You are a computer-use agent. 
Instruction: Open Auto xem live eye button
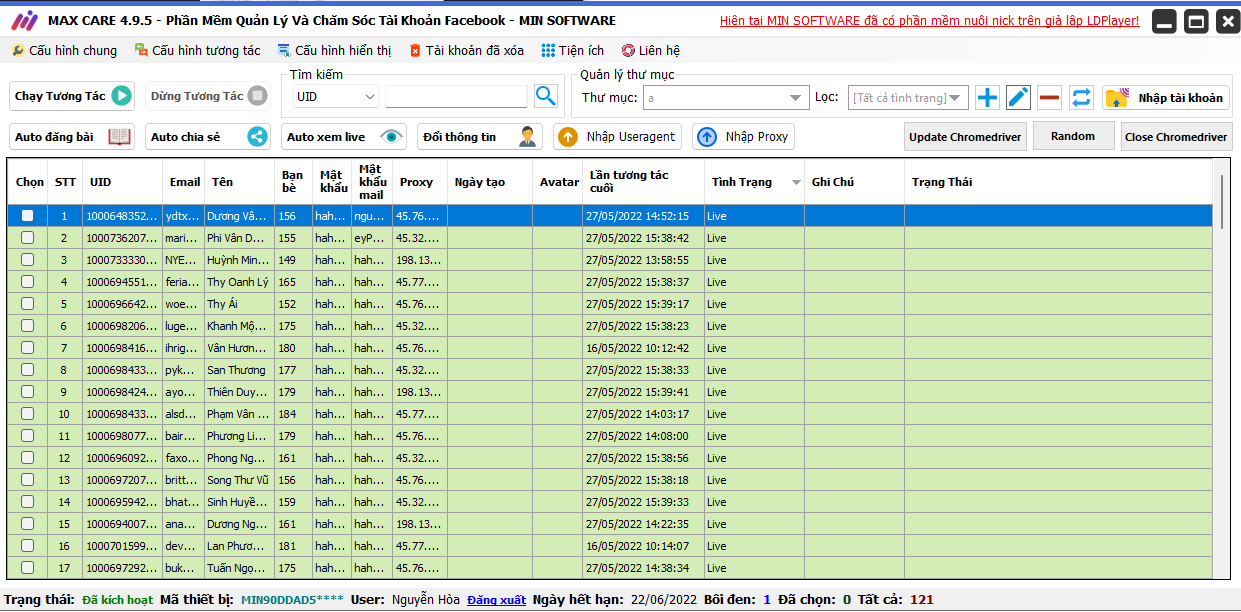tap(344, 137)
